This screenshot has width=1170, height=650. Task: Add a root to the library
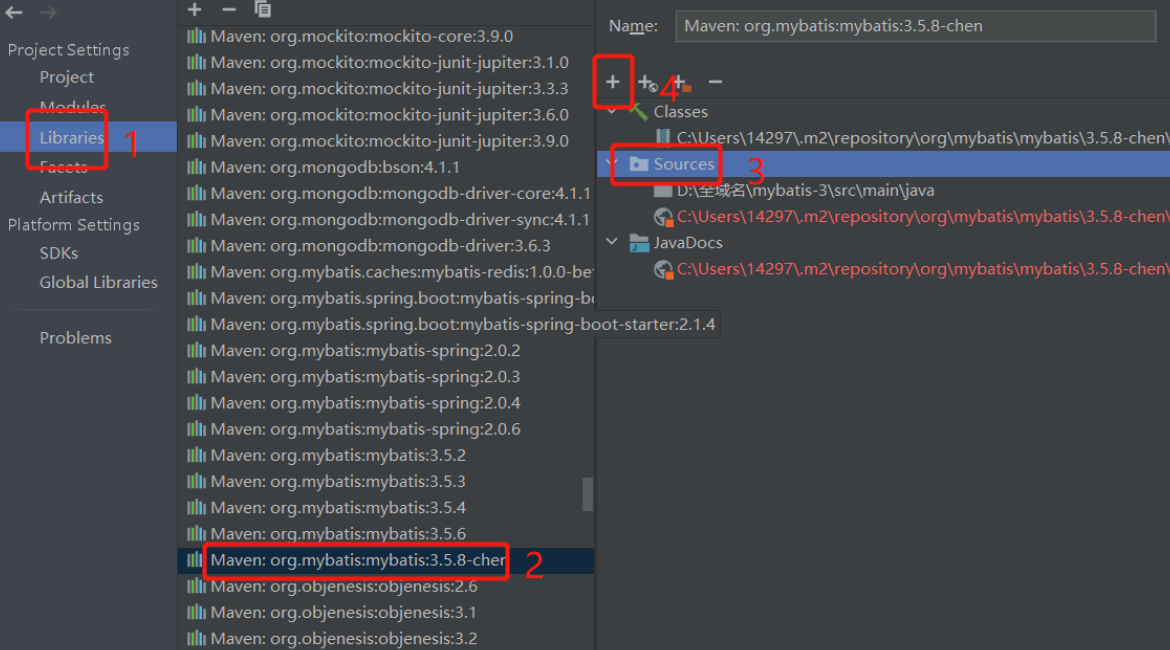(x=613, y=81)
